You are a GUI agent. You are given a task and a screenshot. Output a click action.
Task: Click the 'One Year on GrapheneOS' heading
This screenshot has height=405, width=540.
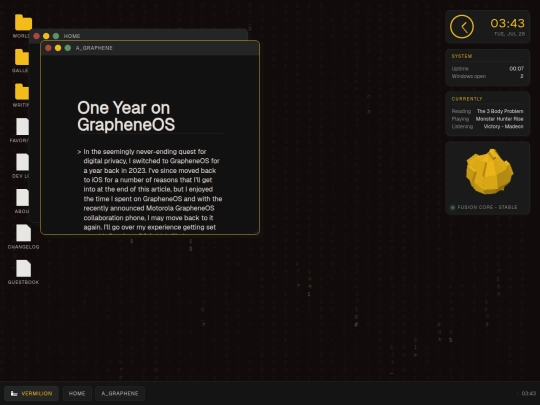point(126,116)
